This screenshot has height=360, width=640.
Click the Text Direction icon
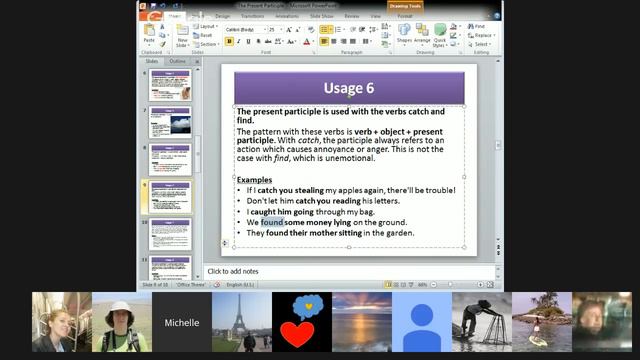point(386,26)
